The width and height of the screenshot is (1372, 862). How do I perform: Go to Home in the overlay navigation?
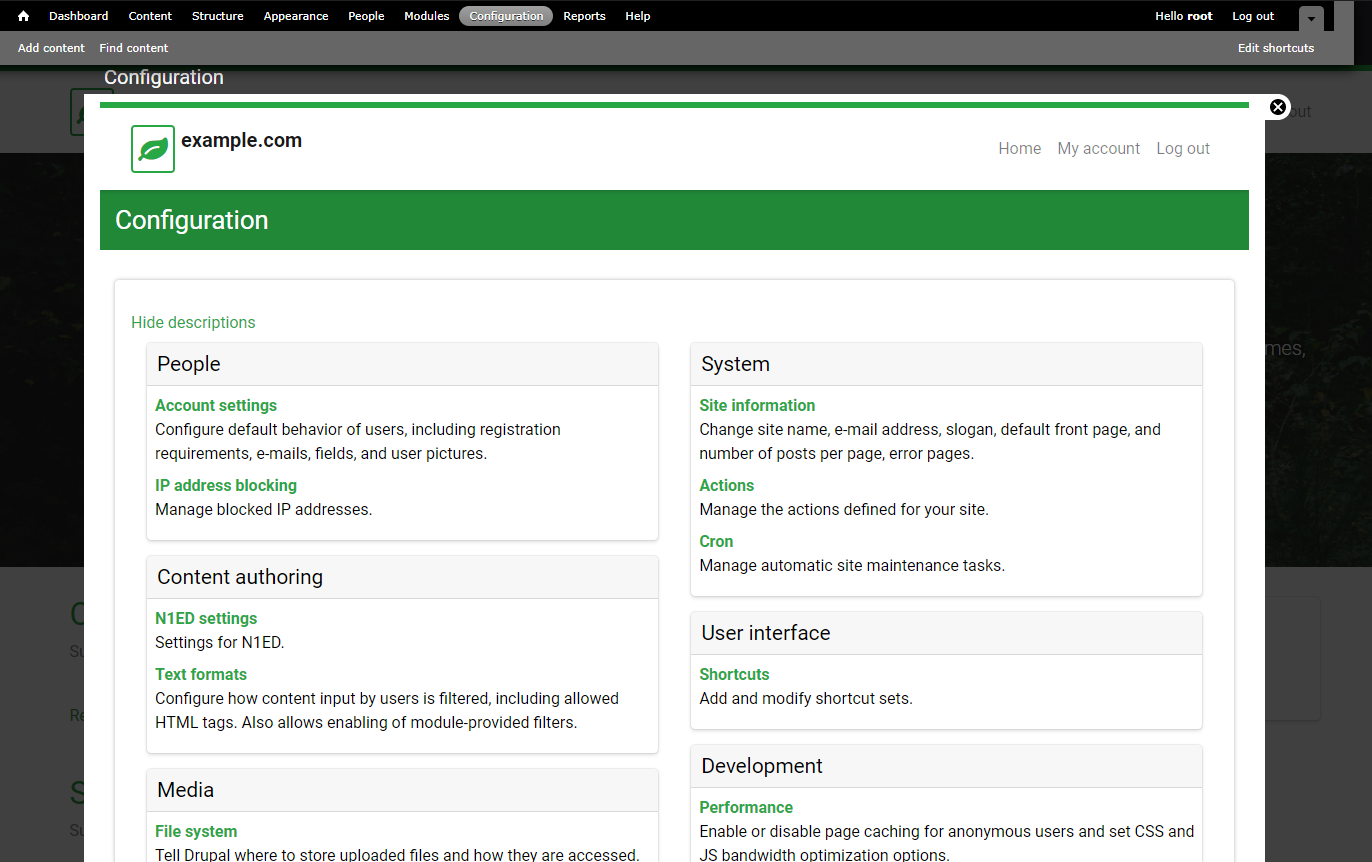pos(1020,148)
